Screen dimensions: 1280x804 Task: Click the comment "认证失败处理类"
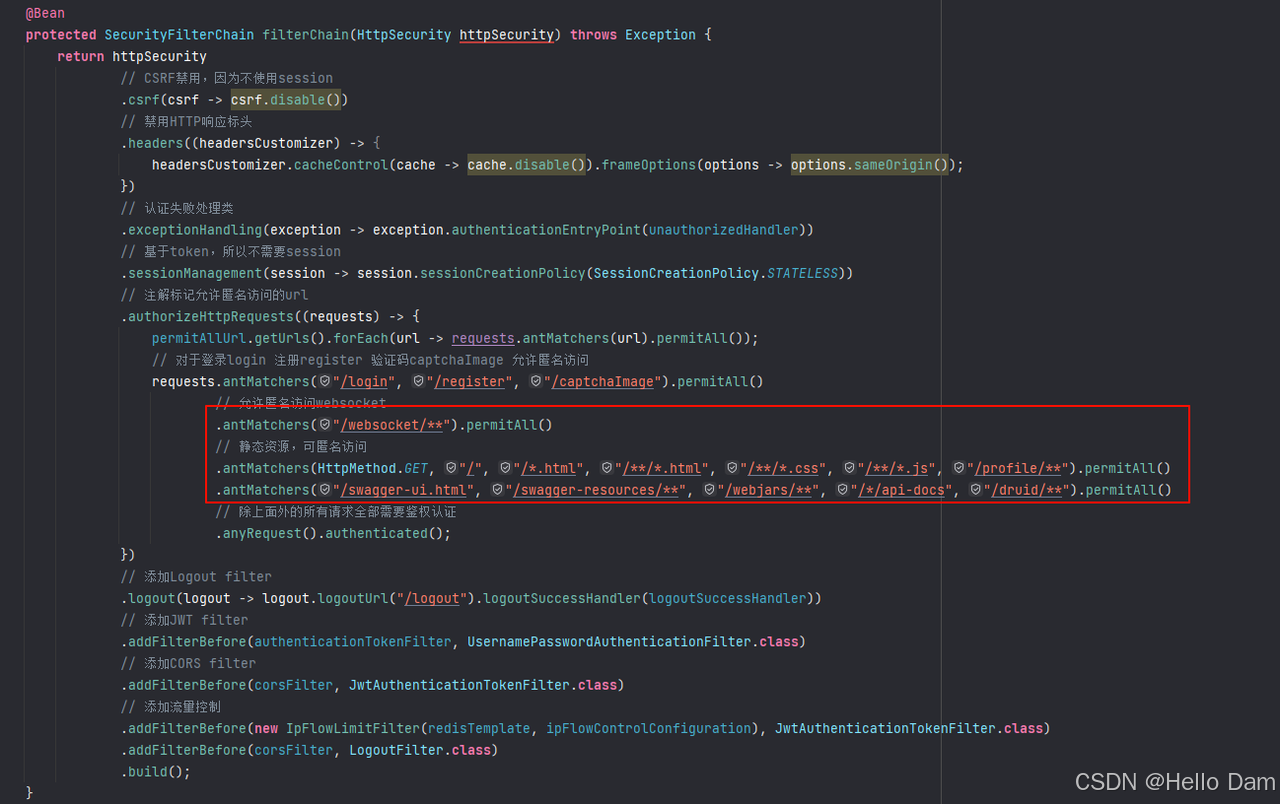177,208
